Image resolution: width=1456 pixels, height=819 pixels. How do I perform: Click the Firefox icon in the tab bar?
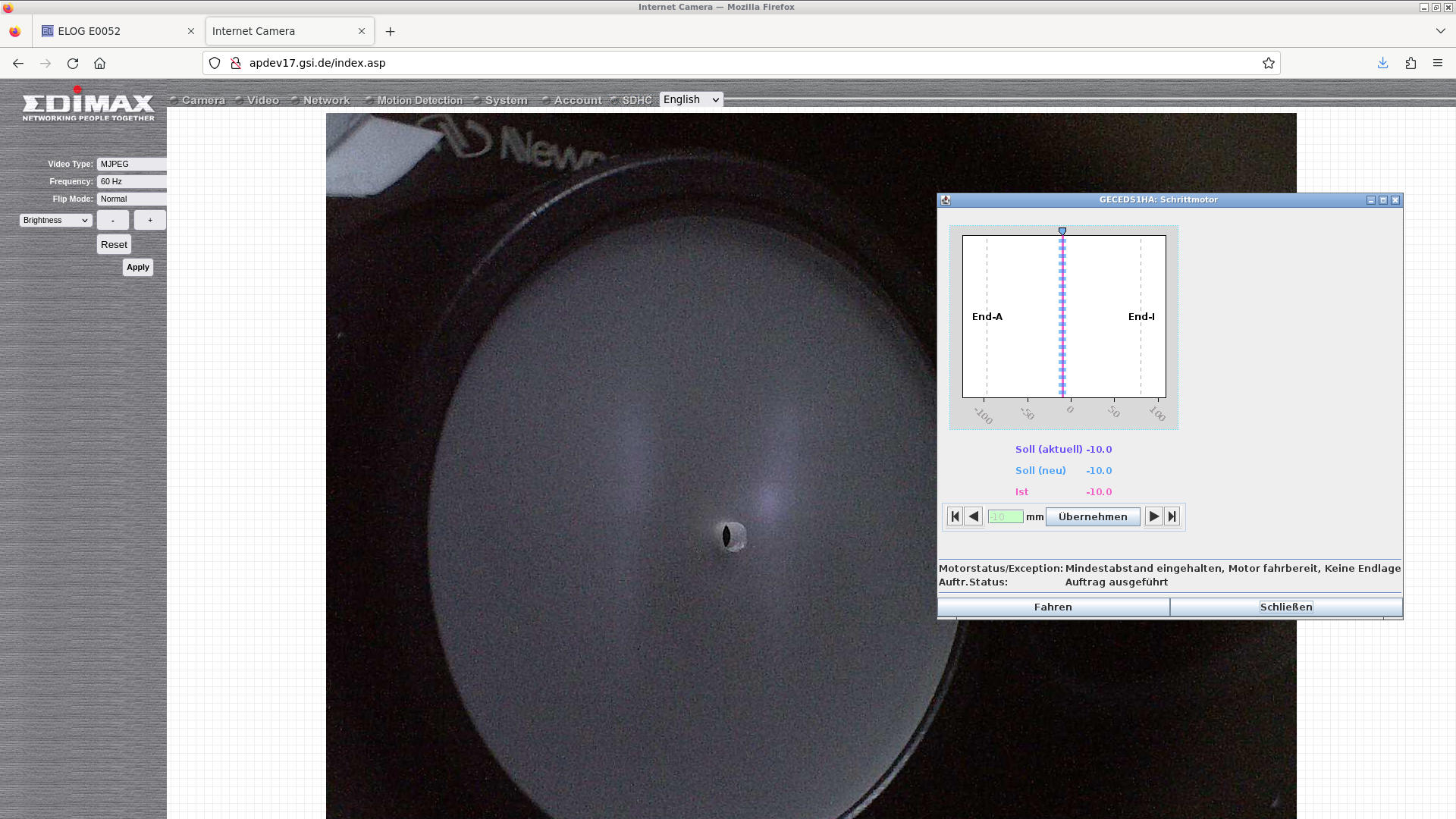click(14, 31)
